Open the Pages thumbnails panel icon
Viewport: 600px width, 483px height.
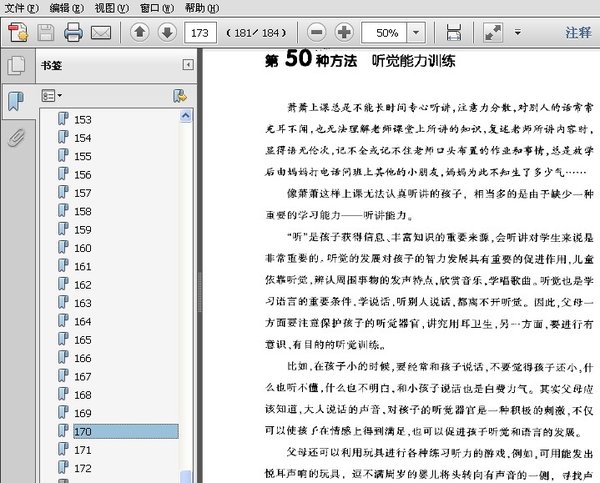[16, 66]
